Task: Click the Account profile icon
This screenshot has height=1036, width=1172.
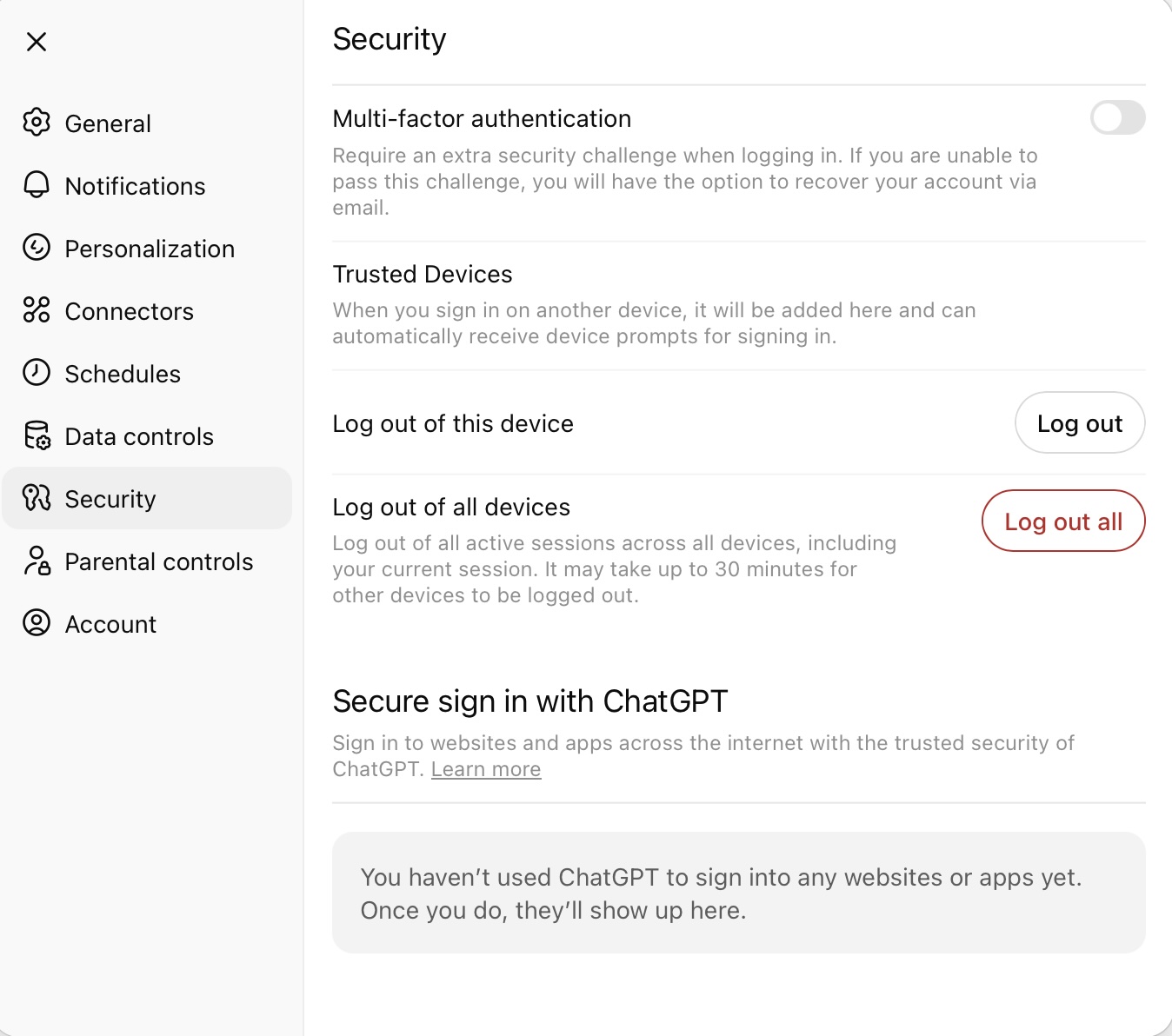Action: pyautogui.click(x=37, y=623)
